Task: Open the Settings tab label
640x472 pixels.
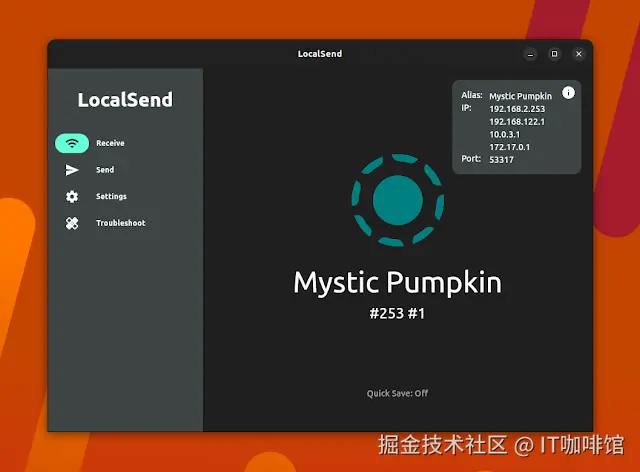Action: click(111, 196)
